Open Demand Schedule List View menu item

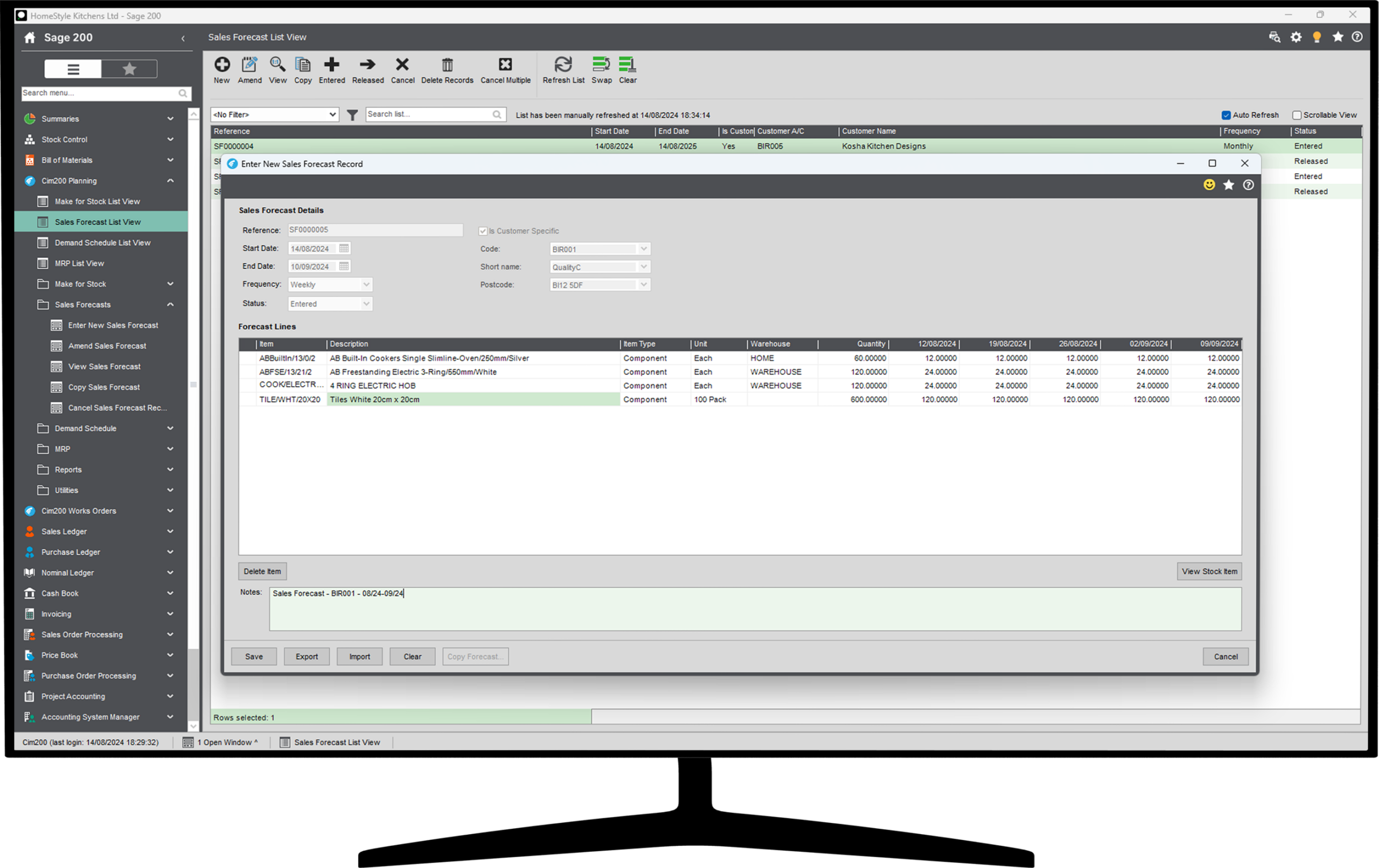pos(102,243)
